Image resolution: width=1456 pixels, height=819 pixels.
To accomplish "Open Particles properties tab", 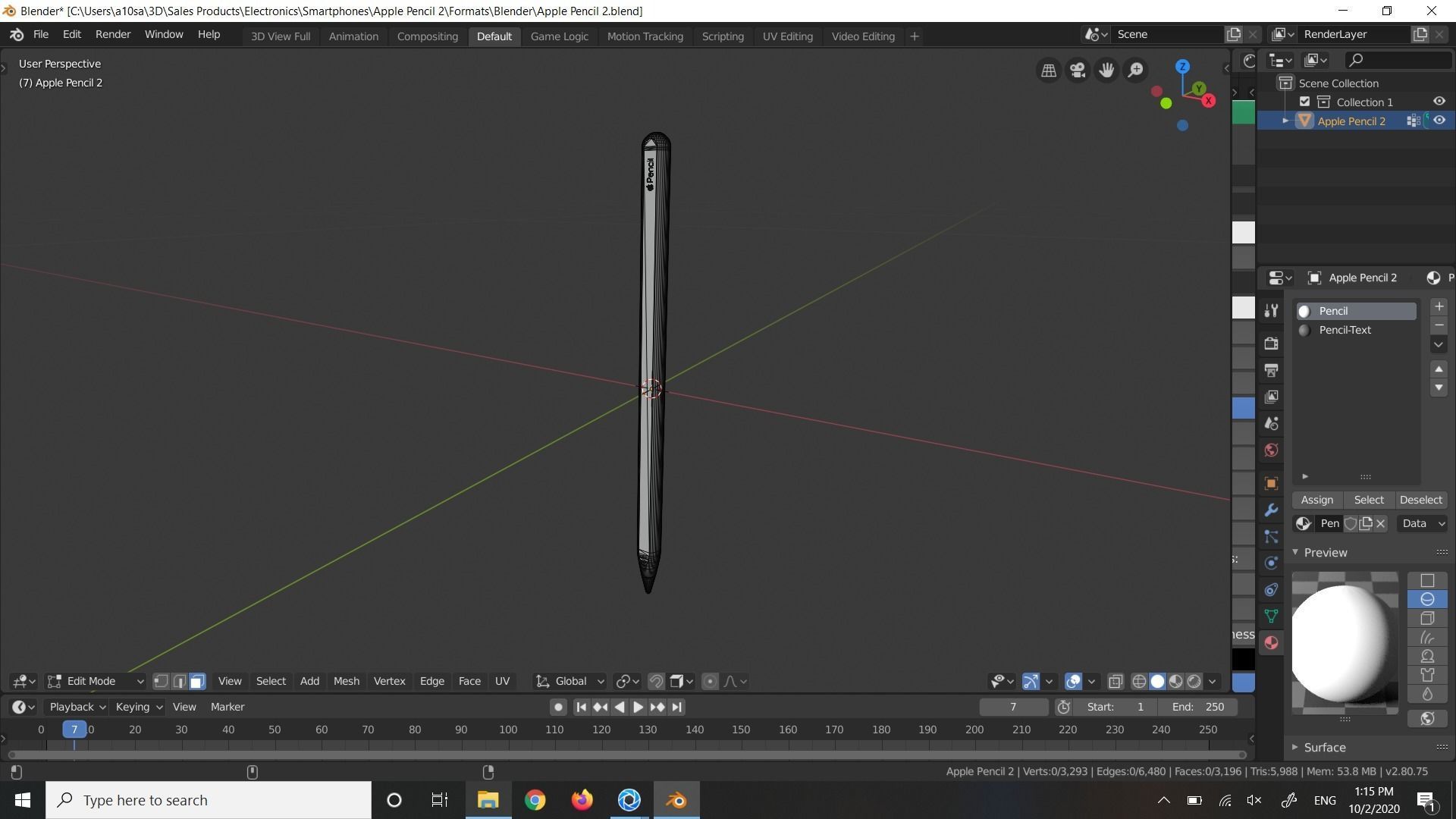I will click(1271, 537).
